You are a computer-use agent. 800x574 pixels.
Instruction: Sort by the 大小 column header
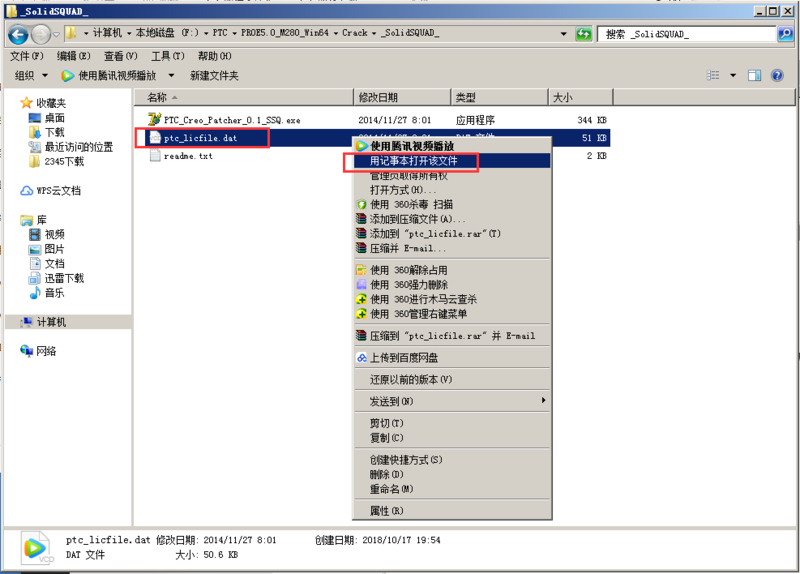(581, 97)
